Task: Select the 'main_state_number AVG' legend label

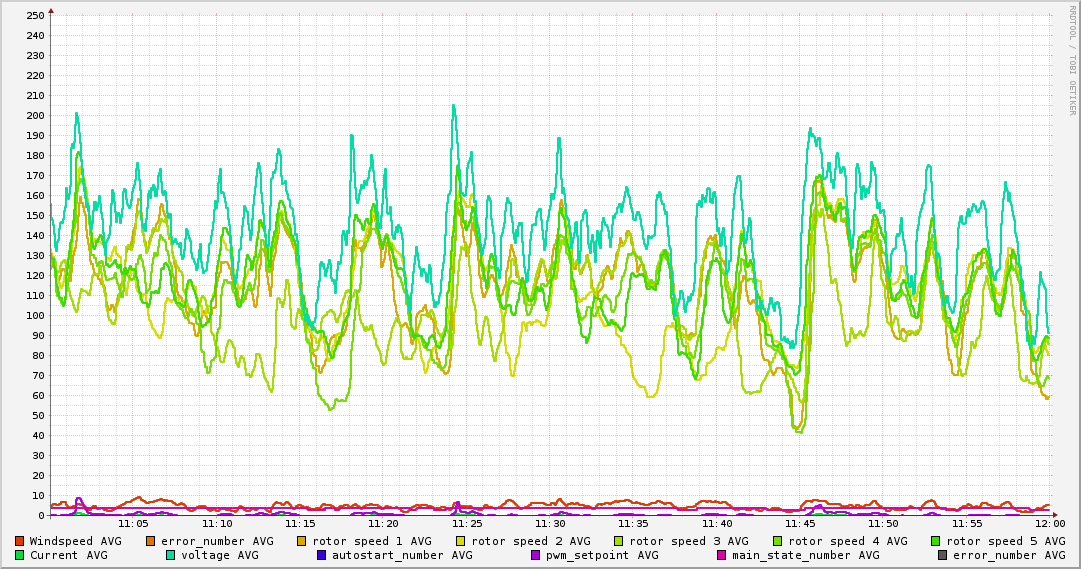Action: pyautogui.click(x=806, y=555)
